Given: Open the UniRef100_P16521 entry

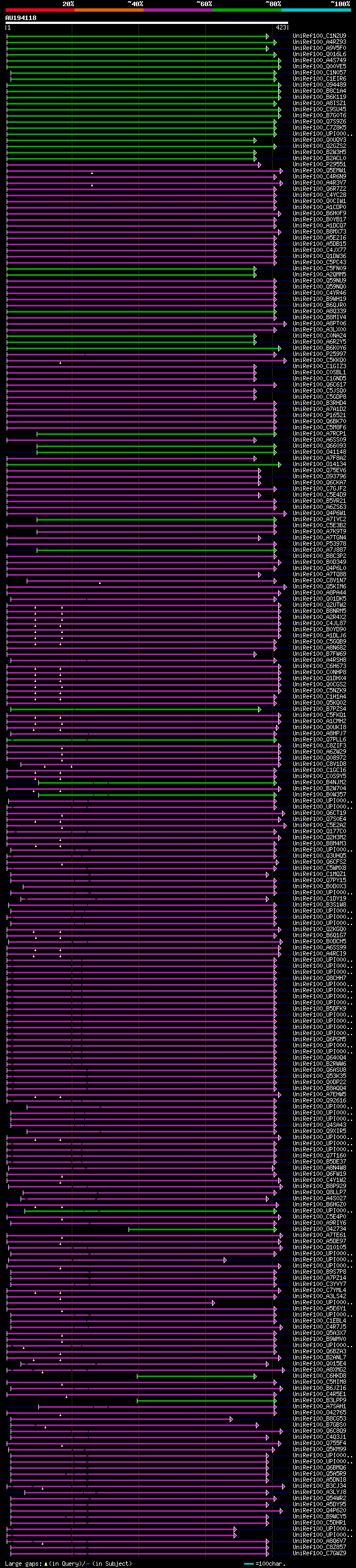Looking at the screenshot, I should (x=319, y=416).
